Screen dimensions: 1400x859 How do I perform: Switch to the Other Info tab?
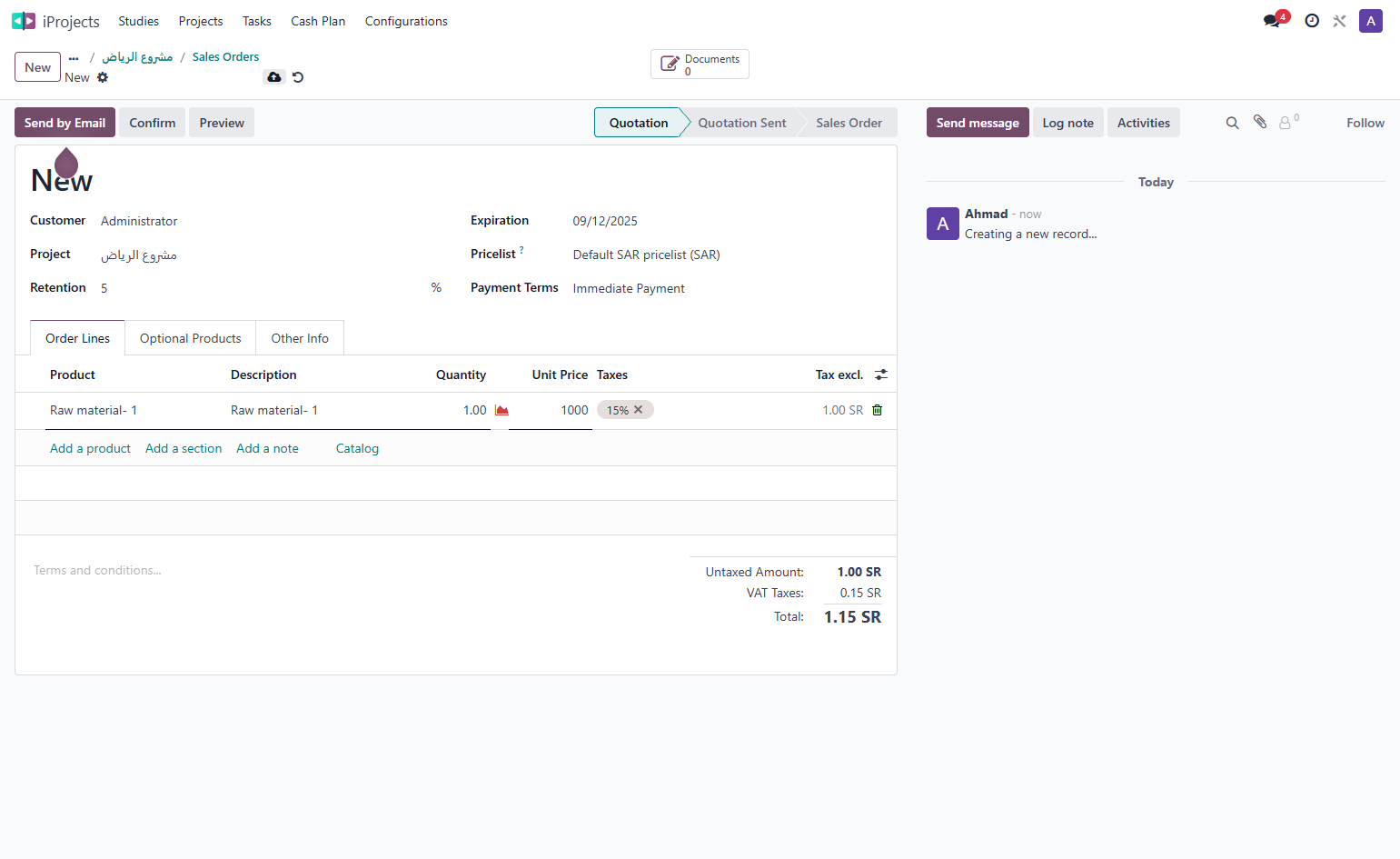coord(300,338)
